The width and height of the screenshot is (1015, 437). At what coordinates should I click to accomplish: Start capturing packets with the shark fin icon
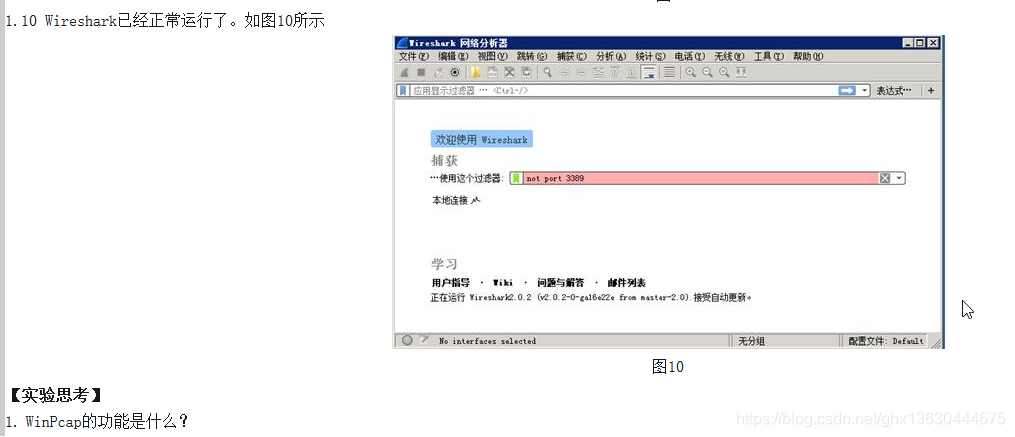point(405,73)
